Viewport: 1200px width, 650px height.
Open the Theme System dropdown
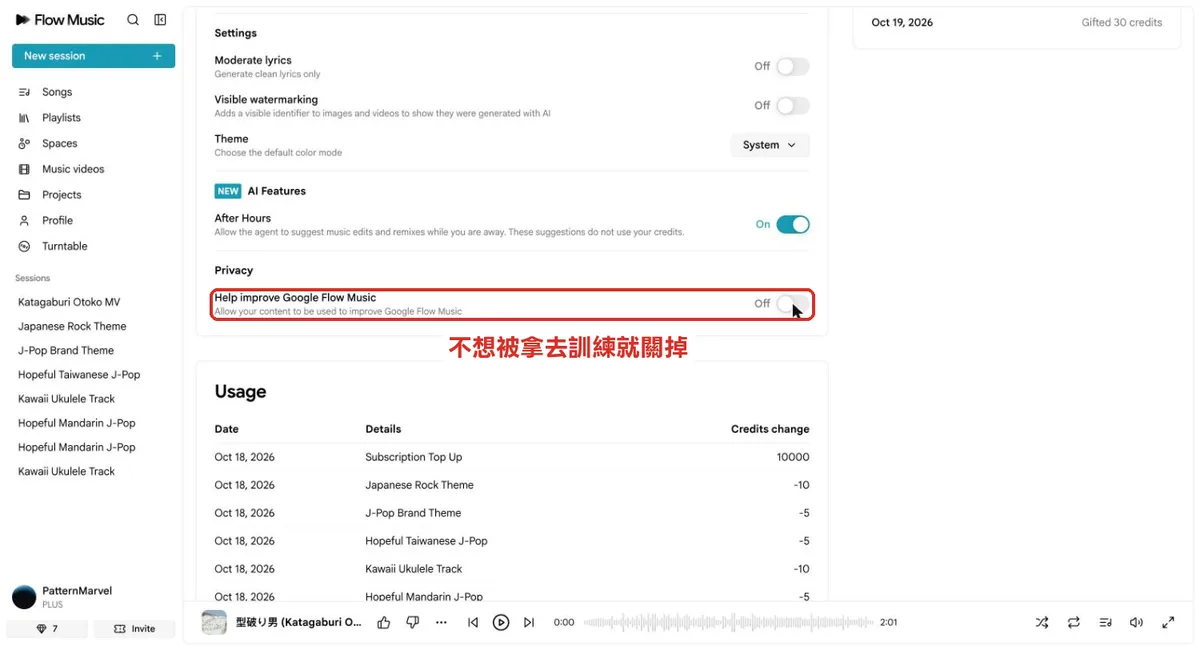pyautogui.click(x=770, y=145)
